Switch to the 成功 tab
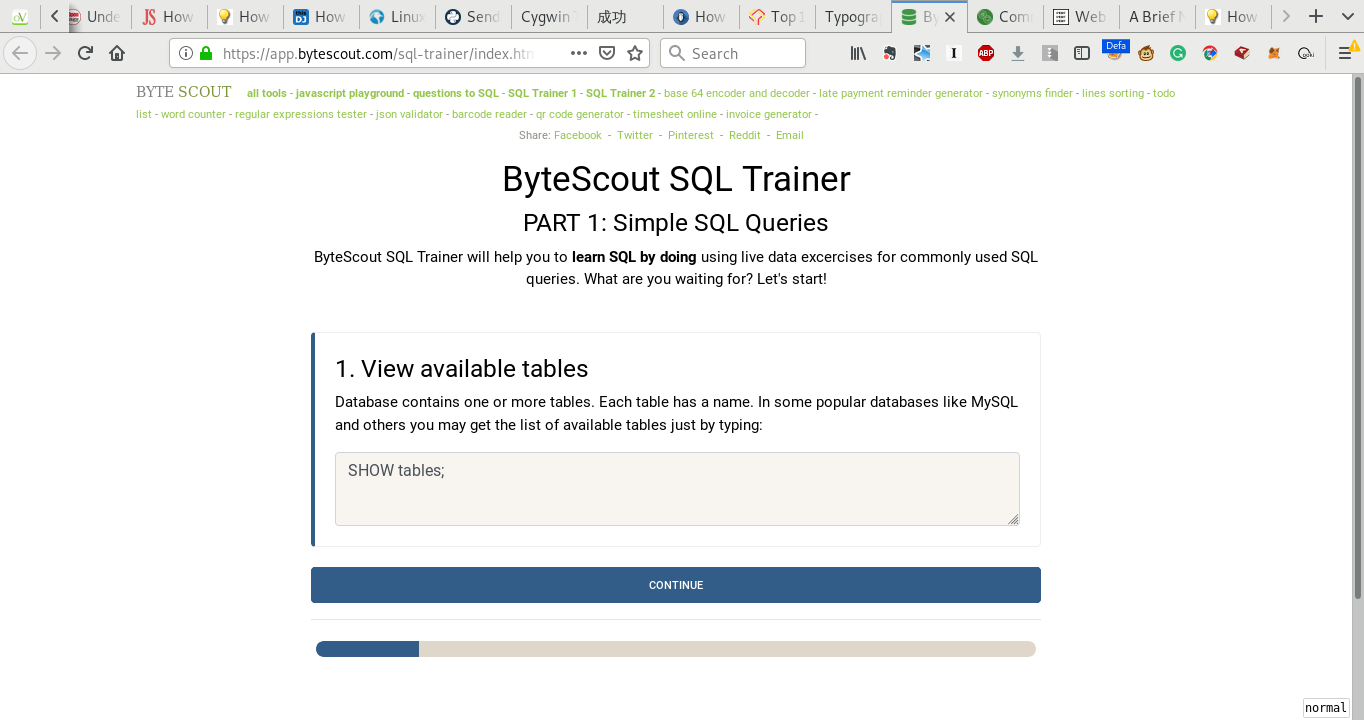This screenshot has width=1364, height=720. click(x=623, y=16)
